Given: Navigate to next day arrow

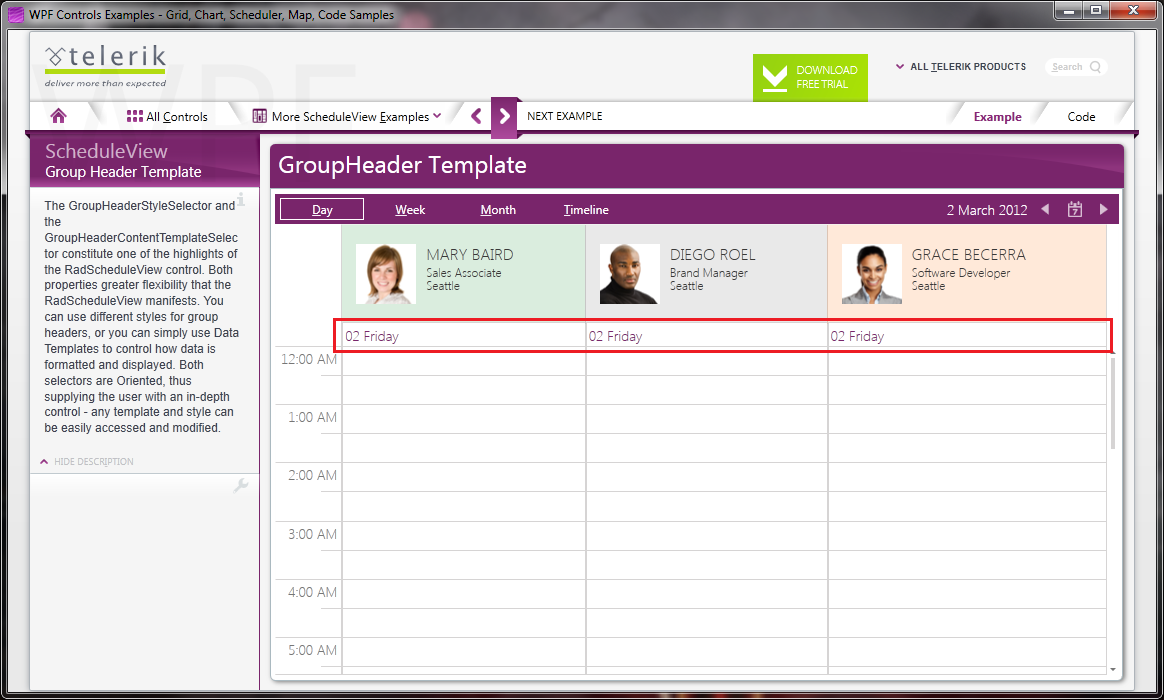Looking at the screenshot, I should [1104, 209].
